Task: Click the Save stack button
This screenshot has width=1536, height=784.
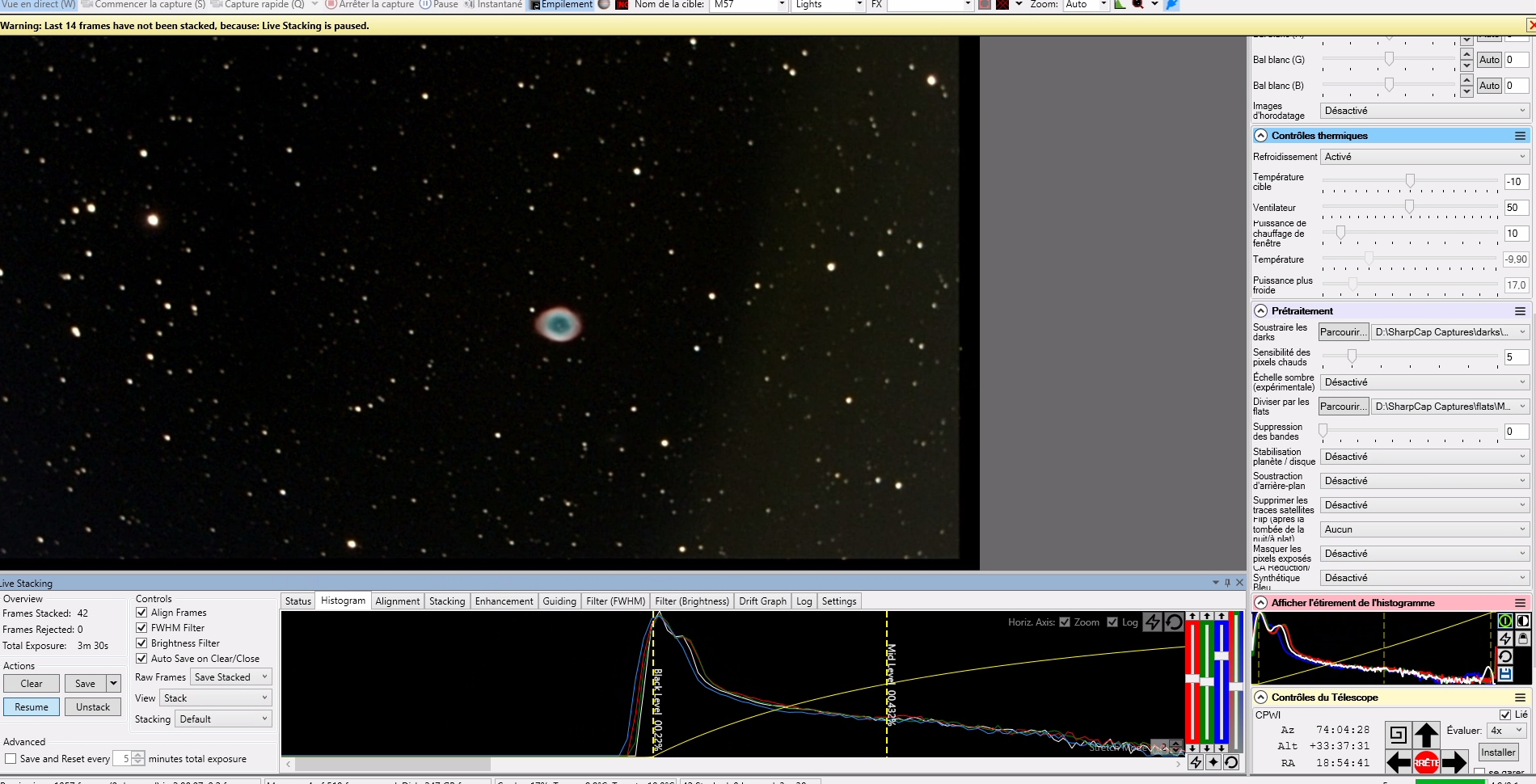Action: tap(85, 684)
